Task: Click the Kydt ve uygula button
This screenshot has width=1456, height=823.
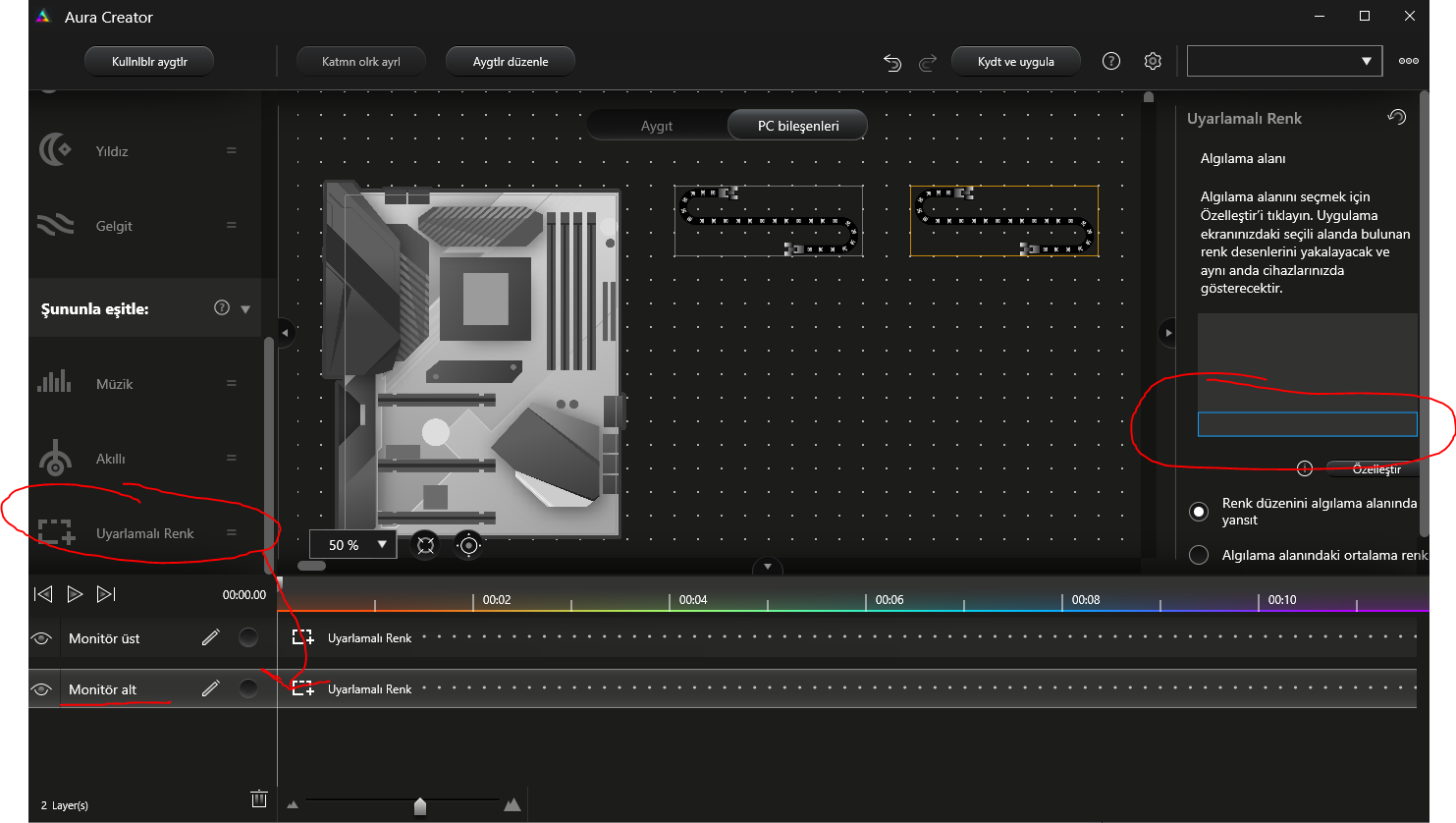Action: click(1015, 61)
